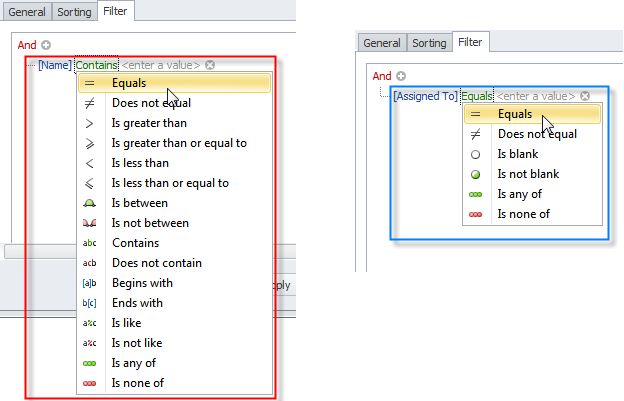Open the green 'Contains' operator dropdown for [Name]
This screenshot has width=624, height=401.
[x=96, y=66]
